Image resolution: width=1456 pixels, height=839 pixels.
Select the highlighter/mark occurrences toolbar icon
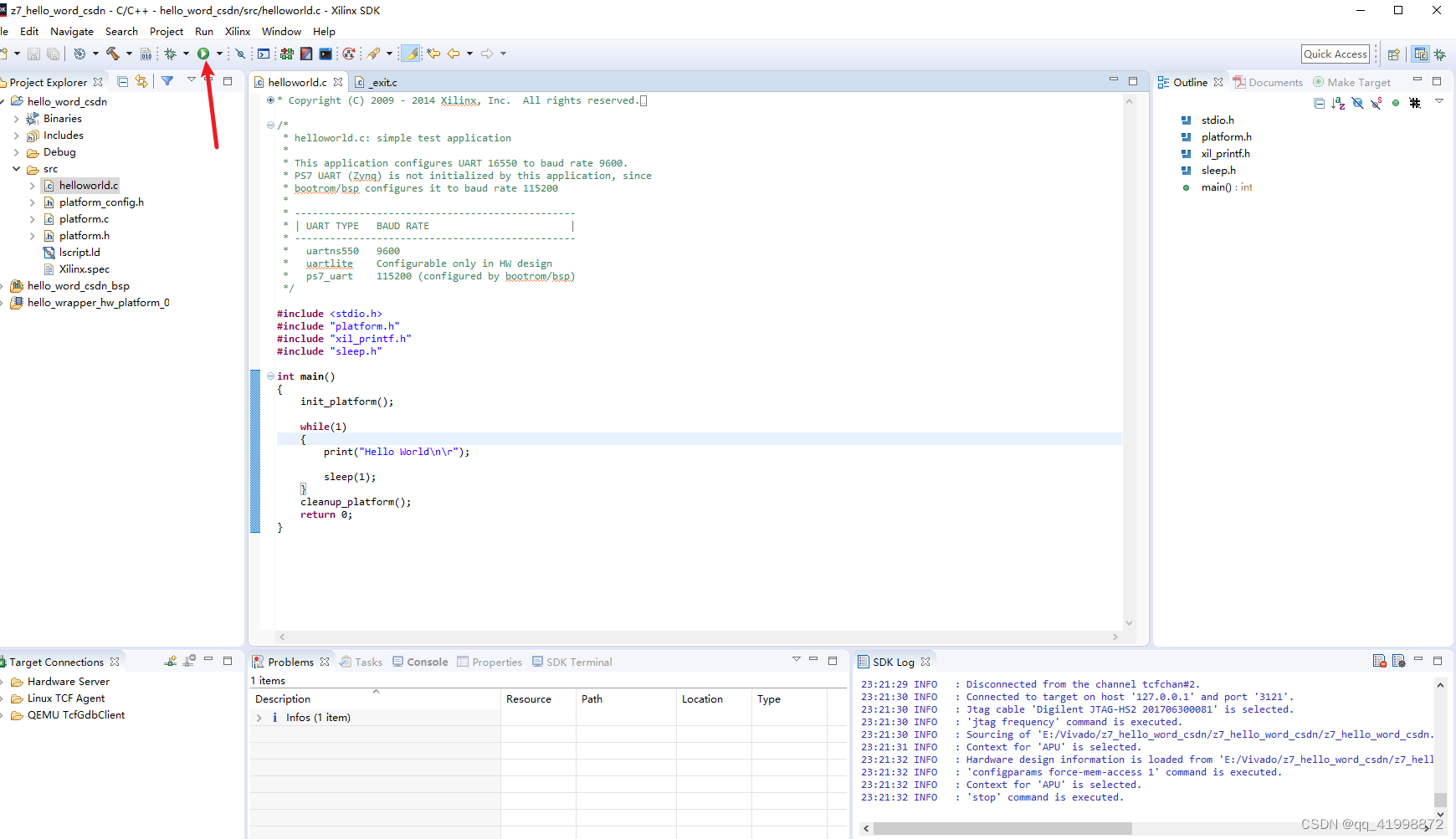point(409,54)
